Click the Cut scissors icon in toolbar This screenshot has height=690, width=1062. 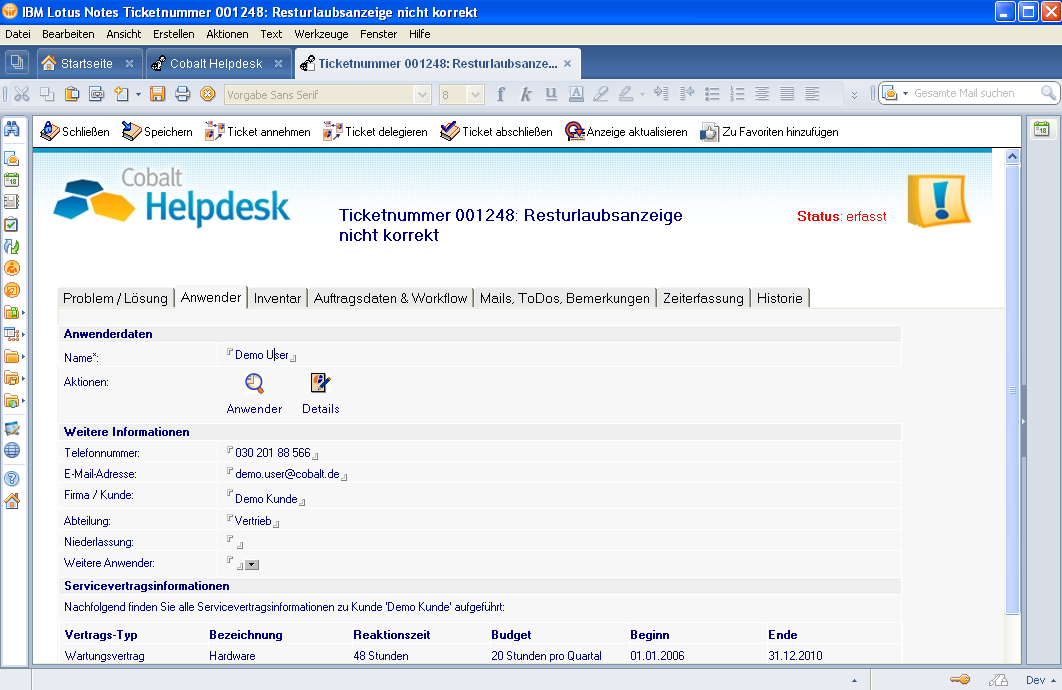point(22,94)
